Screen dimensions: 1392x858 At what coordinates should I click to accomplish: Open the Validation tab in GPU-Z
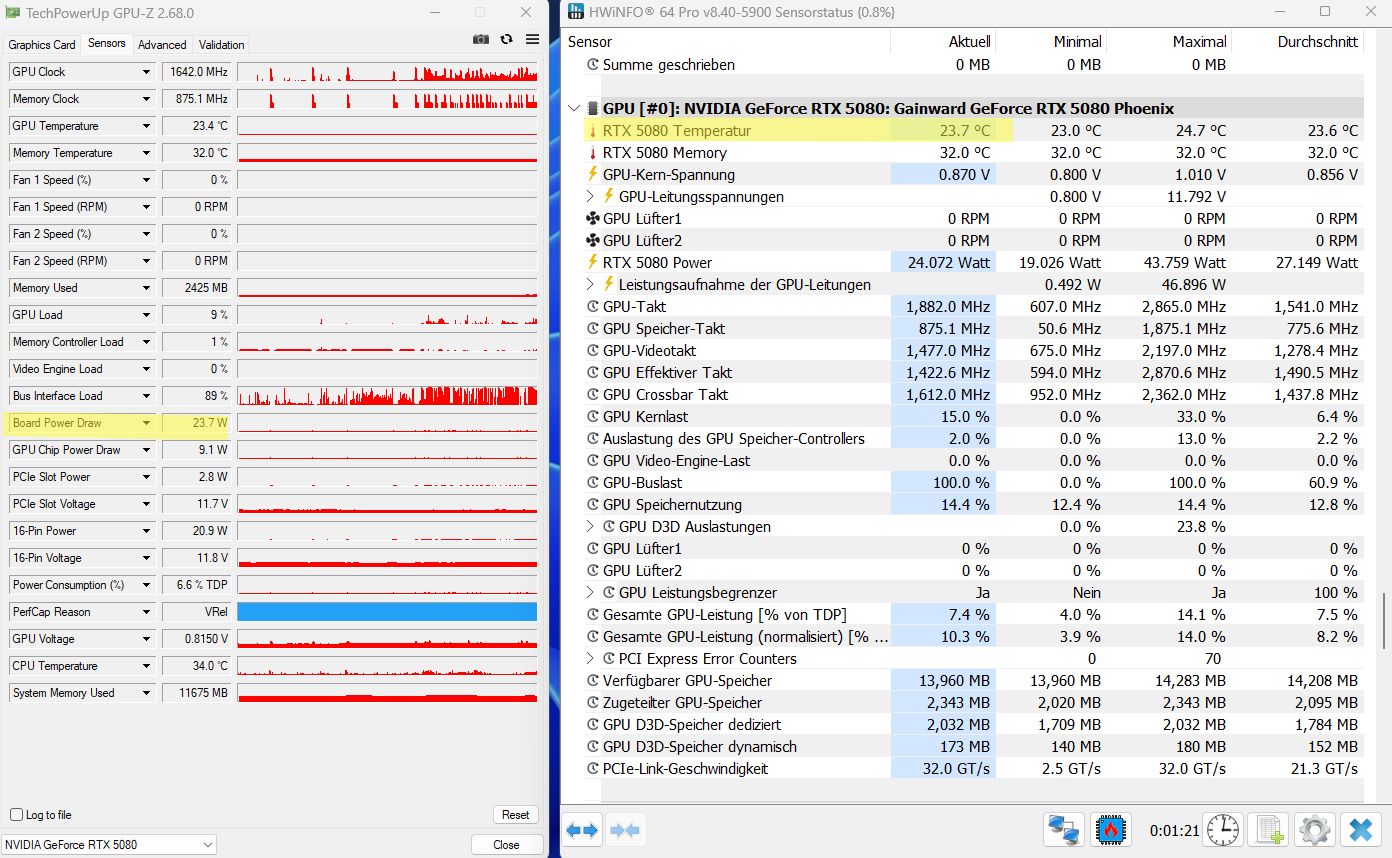221,45
